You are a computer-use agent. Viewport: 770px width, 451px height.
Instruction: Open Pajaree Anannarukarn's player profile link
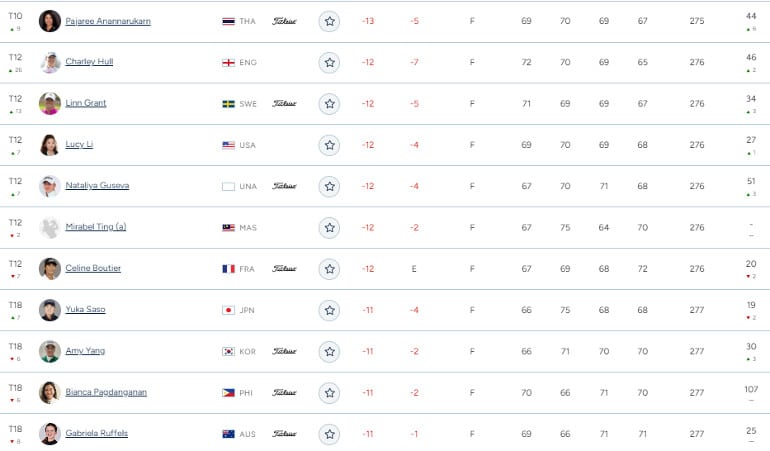click(x=108, y=21)
